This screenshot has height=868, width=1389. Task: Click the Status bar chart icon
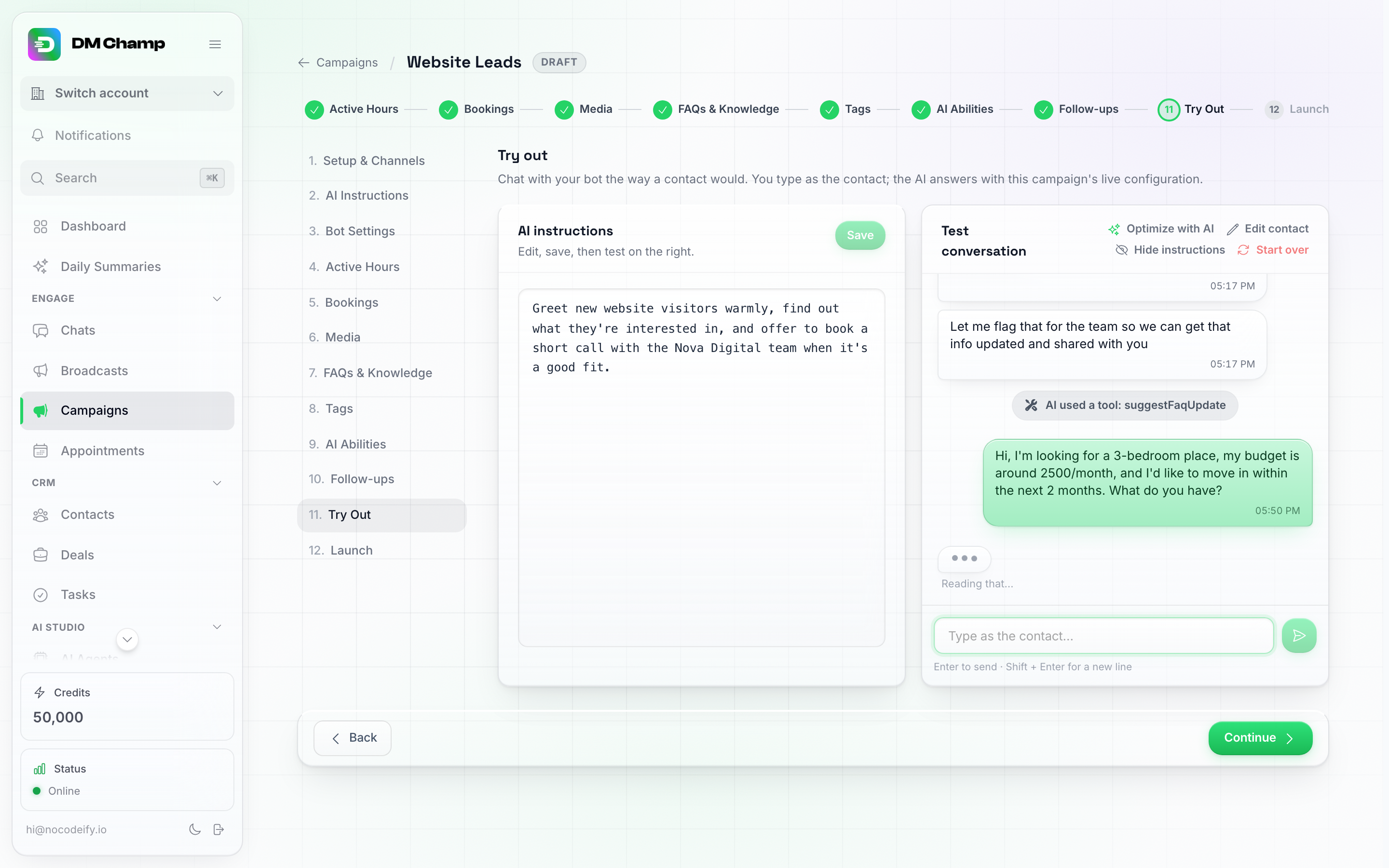click(40, 769)
